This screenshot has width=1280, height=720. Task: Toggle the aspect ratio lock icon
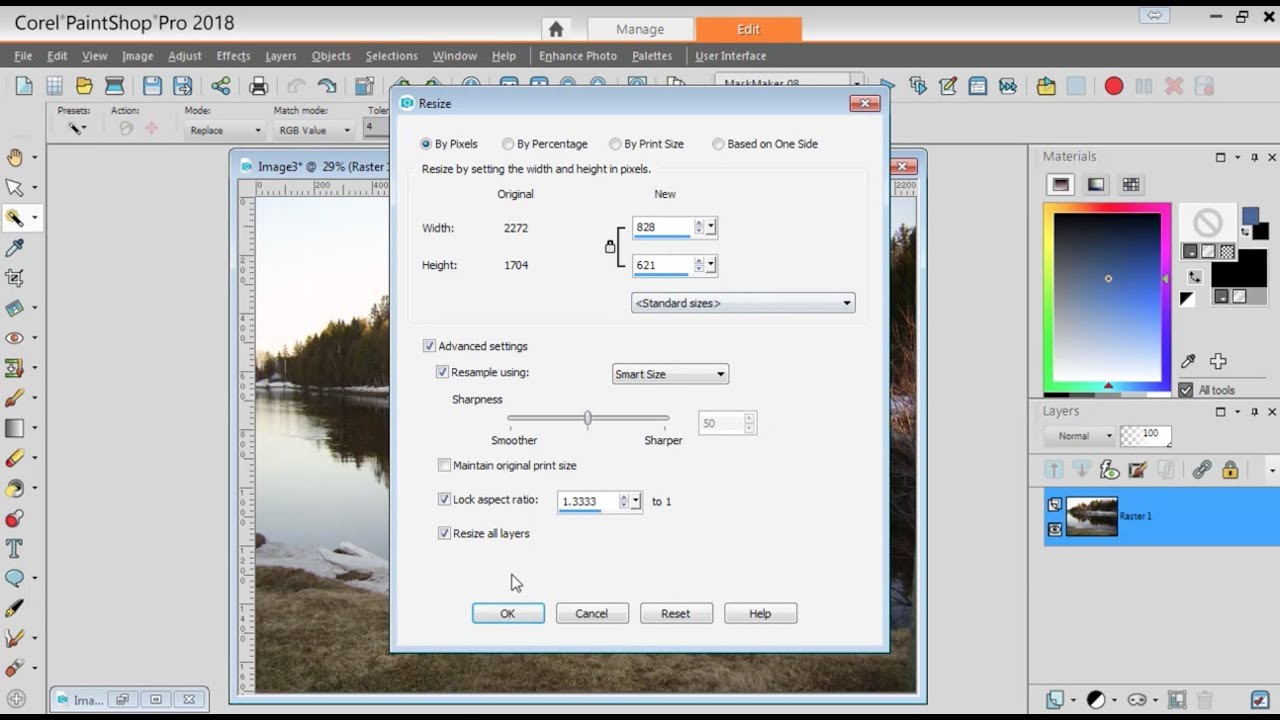pyautogui.click(x=610, y=246)
